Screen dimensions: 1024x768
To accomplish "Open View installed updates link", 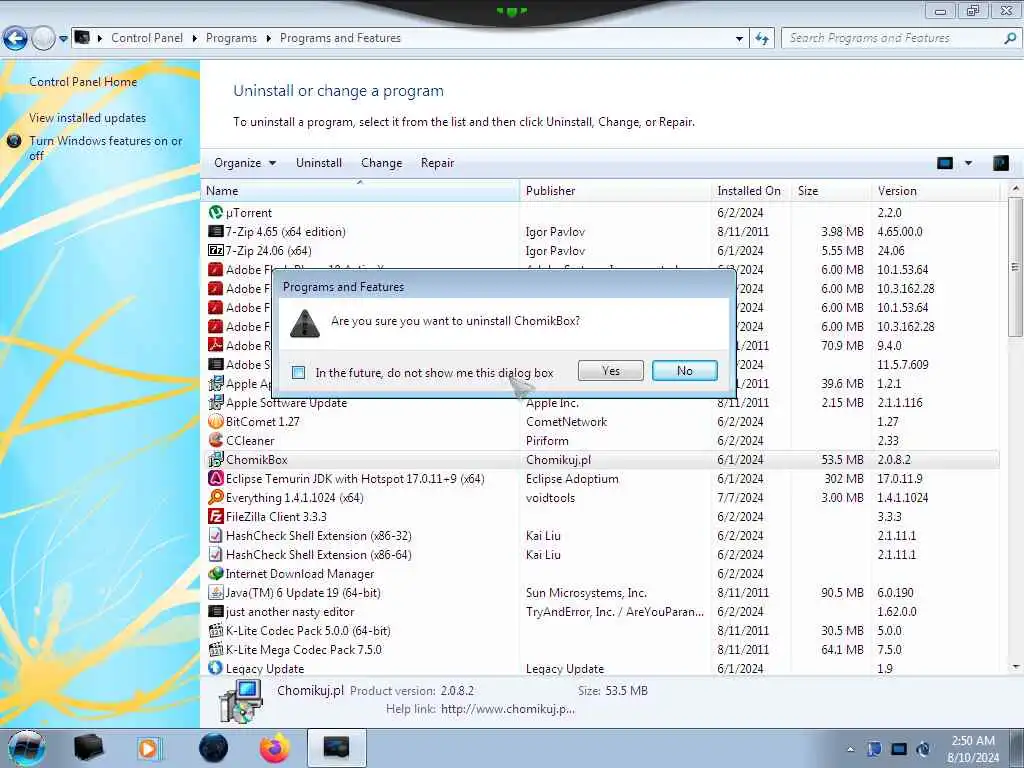I will [x=88, y=118].
